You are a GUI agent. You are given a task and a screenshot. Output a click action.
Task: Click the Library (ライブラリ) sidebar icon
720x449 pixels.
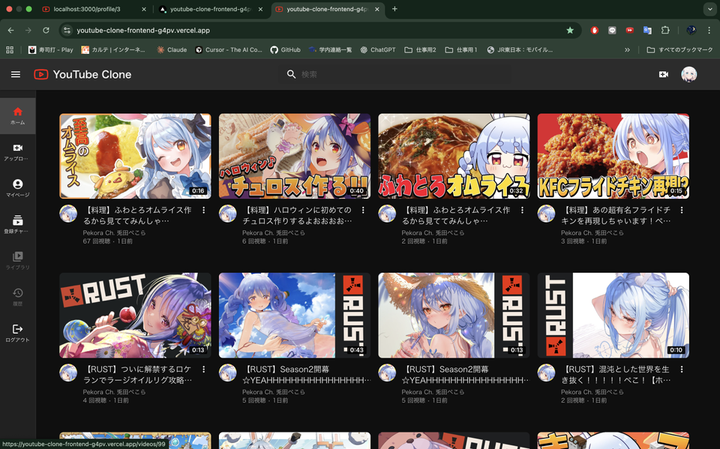pyautogui.click(x=17, y=260)
